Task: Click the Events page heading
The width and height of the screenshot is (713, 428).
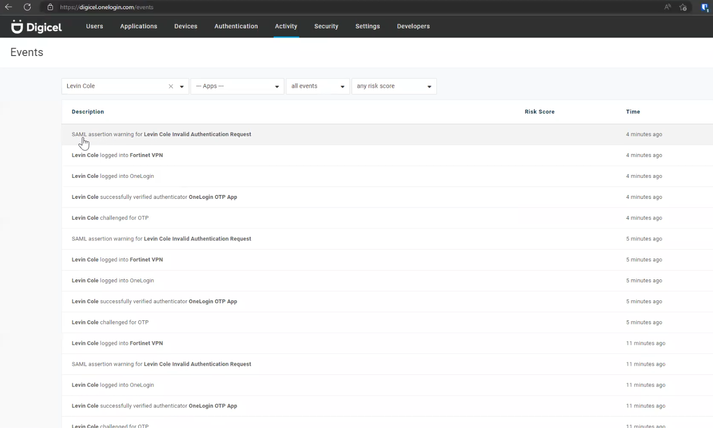Action: (x=27, y=52)
